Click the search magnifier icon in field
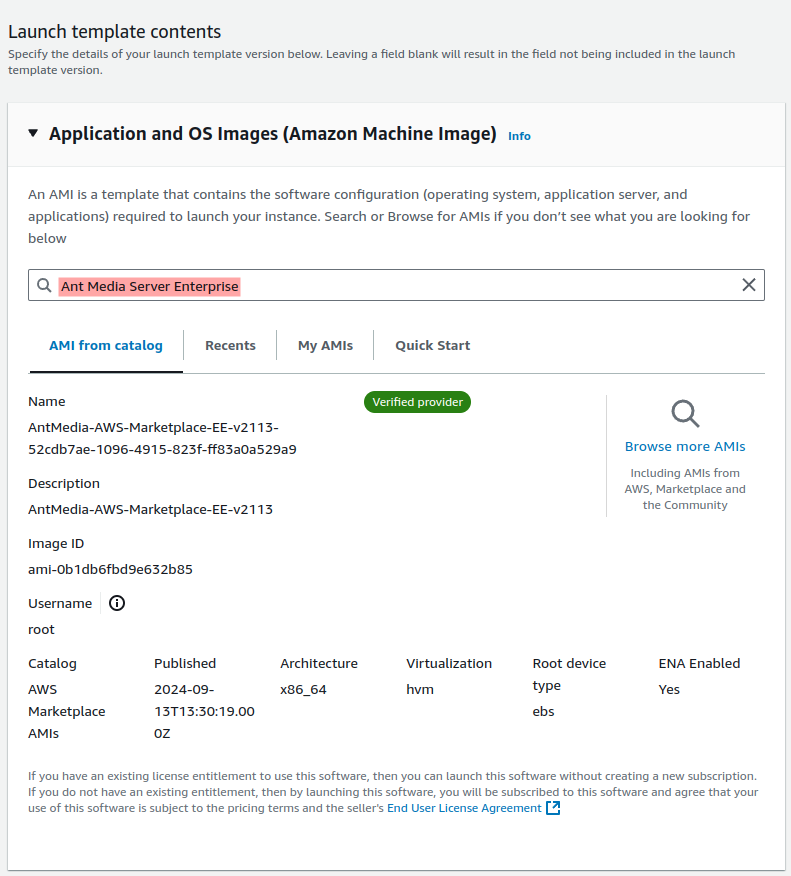 pyautogui.click(x=44, y=285)
